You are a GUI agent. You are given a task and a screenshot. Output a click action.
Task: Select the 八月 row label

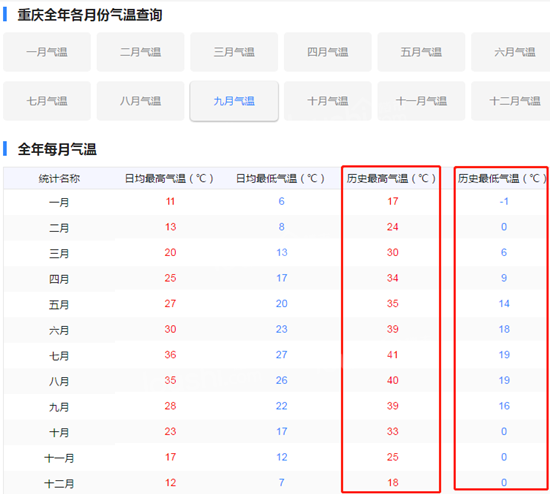click(x=59, y=381)
